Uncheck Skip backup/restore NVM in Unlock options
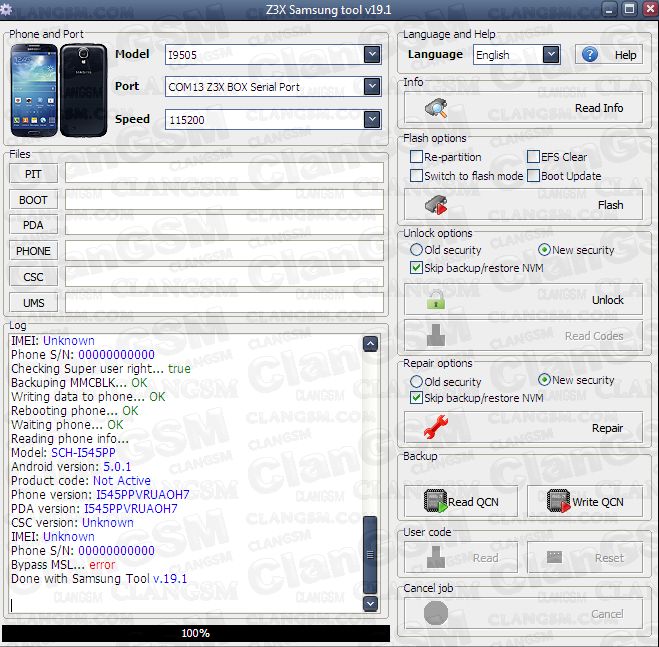The height and width of the screenshot is (647, 659). [x=416, y=268]
